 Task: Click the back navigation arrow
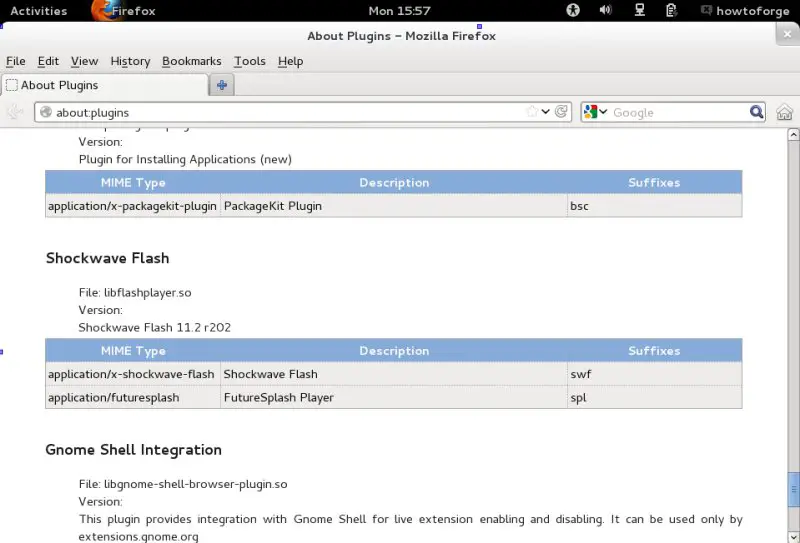tap(15, 112)
